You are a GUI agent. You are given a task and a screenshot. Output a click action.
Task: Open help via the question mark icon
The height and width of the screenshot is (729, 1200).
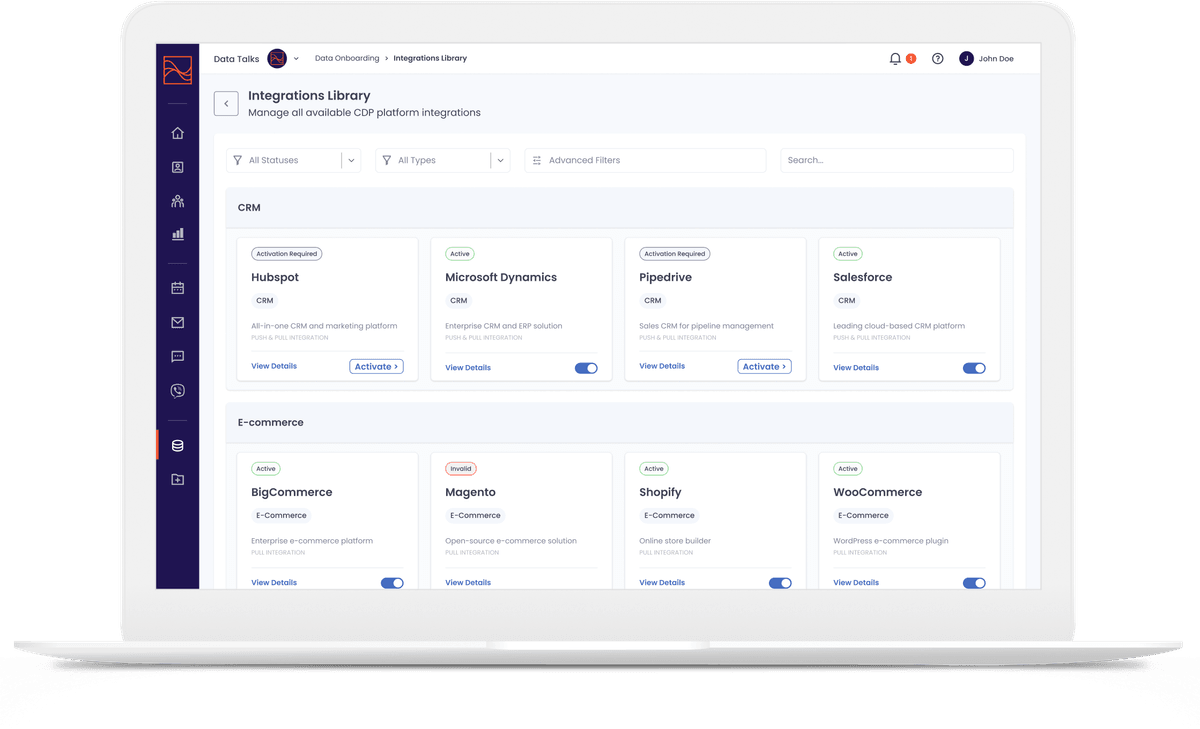(937, 58)
